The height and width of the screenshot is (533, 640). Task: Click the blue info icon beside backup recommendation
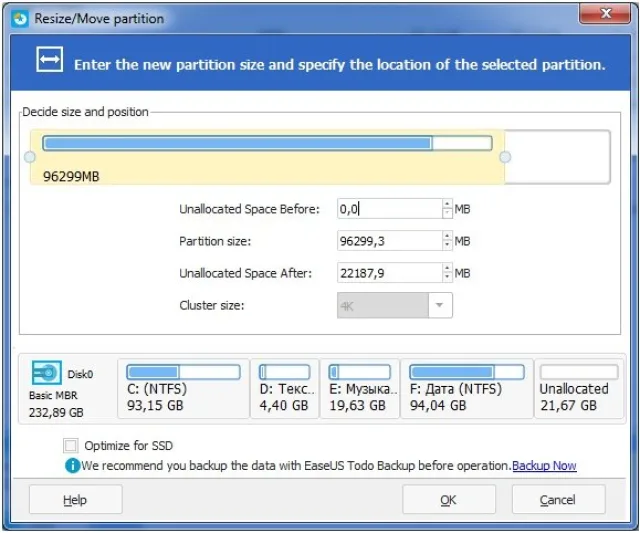[x=72, y=465]
